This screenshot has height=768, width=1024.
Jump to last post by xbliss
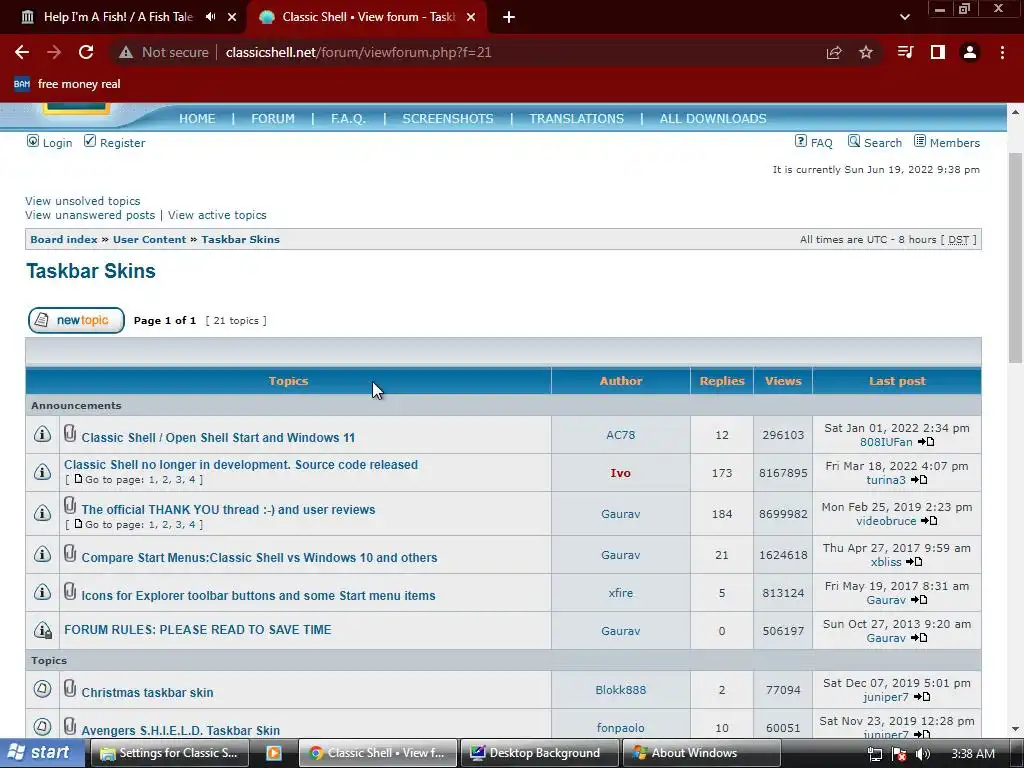pyautogui.click(x=914, y=562)
